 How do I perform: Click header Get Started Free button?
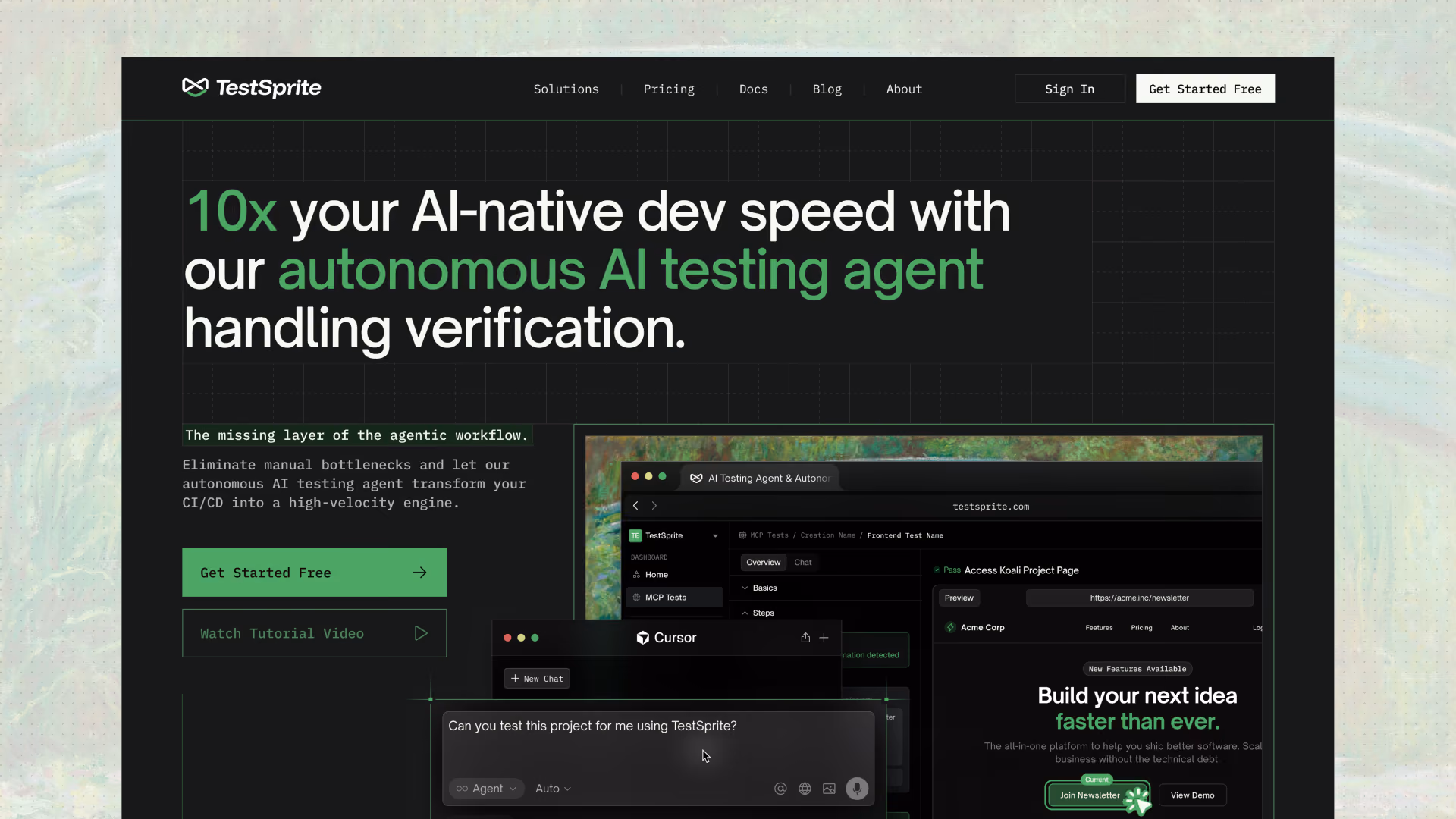pos(1205,89)
